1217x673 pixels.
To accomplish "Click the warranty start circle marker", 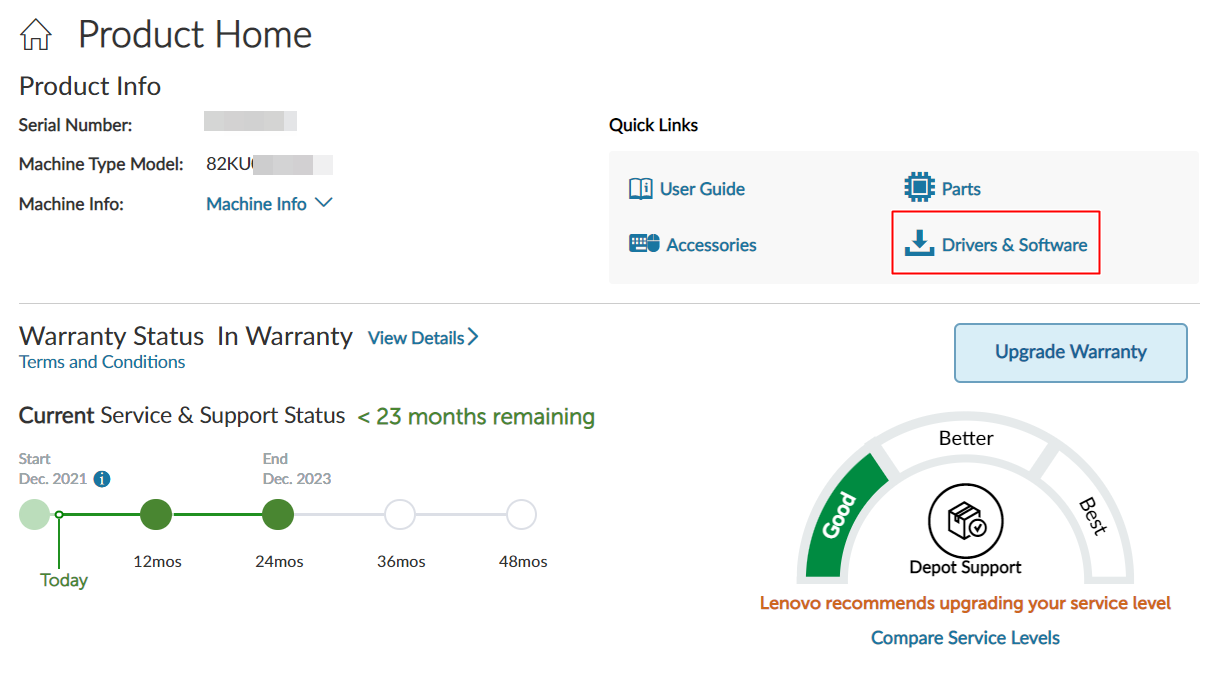I will tap(34, 515).
